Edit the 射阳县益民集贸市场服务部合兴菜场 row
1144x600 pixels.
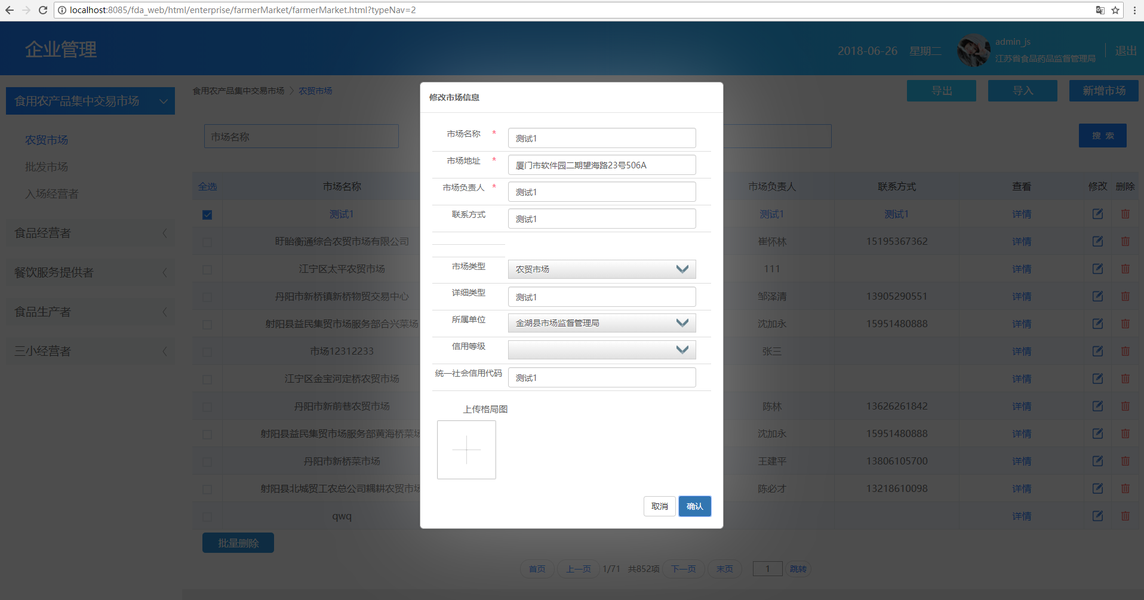click(1097, 323)
